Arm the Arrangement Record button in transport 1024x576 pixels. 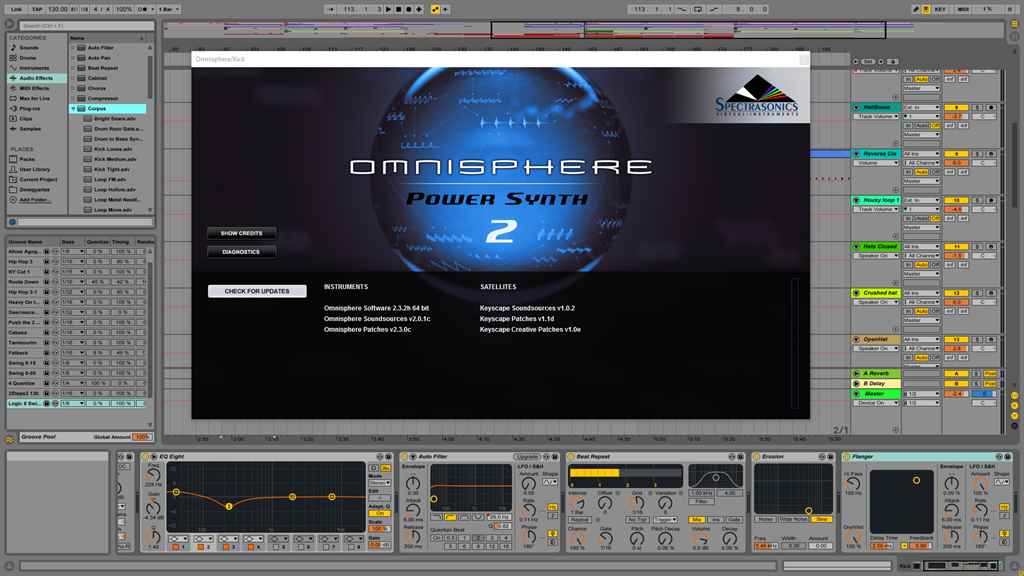[x=409, y=10]
